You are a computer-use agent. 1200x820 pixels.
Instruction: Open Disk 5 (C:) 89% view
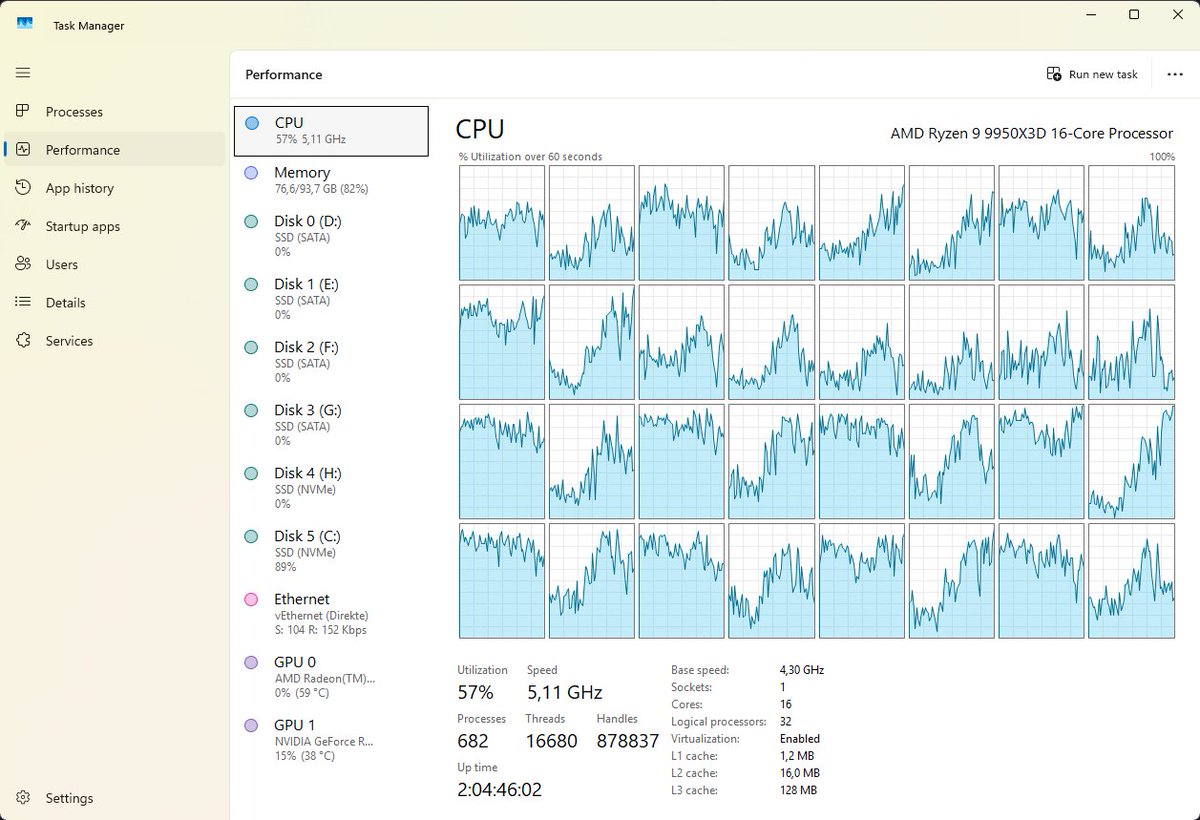(x=331, y=551)
